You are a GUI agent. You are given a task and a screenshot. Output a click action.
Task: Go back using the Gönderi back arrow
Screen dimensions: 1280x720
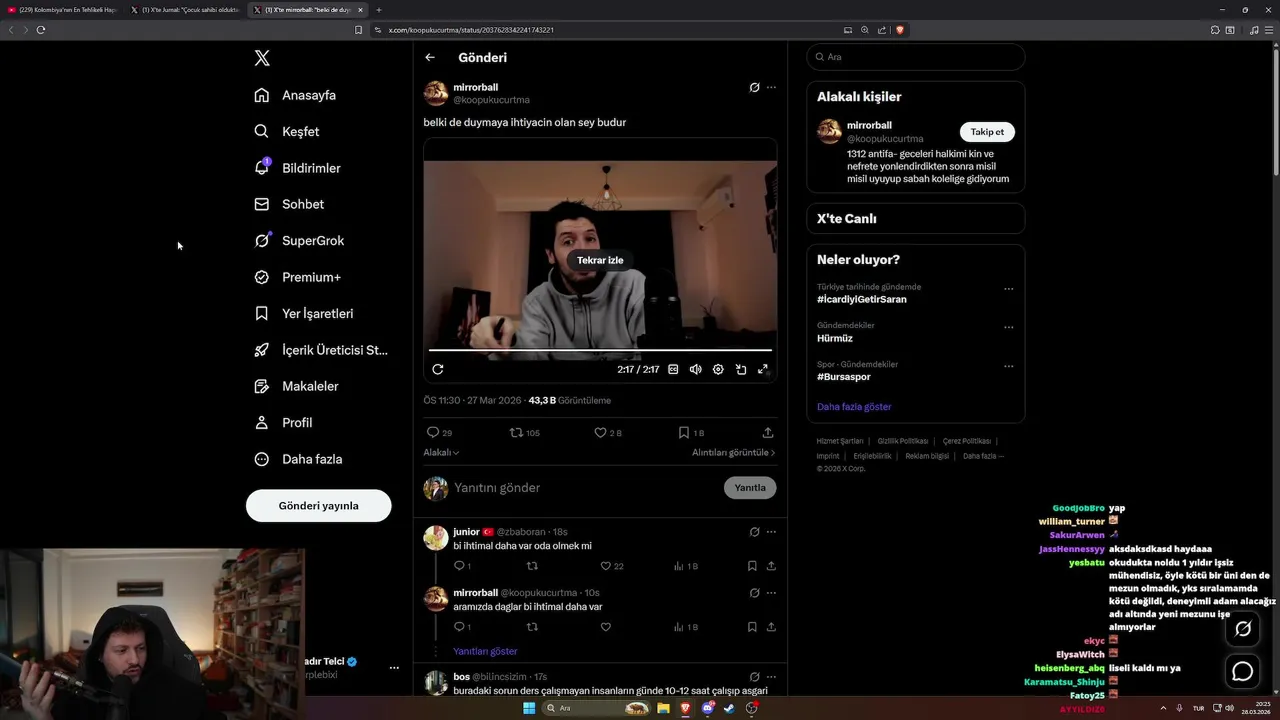click(430, 58)
